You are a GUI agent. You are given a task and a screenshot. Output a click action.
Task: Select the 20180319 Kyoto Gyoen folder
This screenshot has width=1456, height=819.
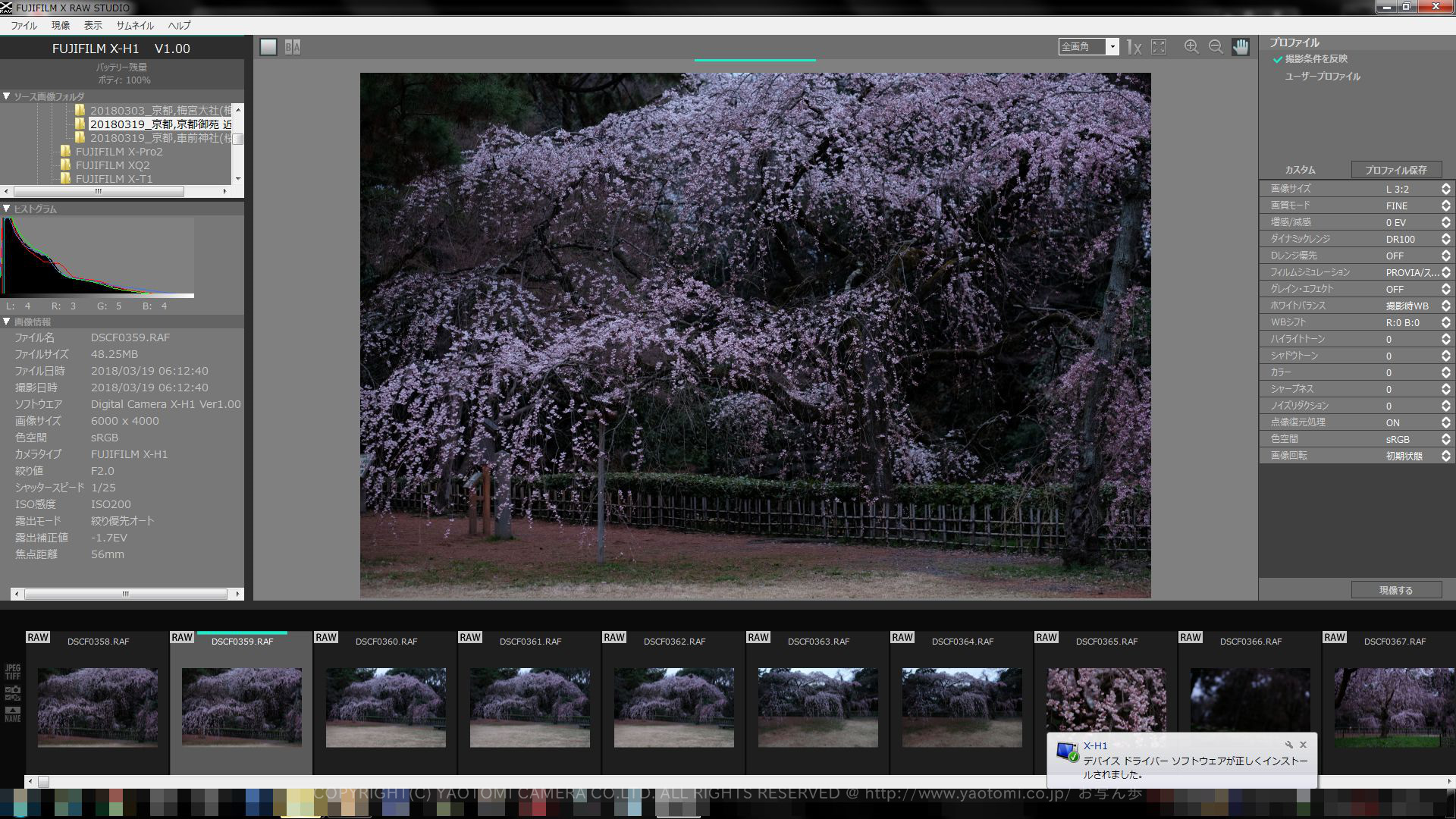pos(160,124)
